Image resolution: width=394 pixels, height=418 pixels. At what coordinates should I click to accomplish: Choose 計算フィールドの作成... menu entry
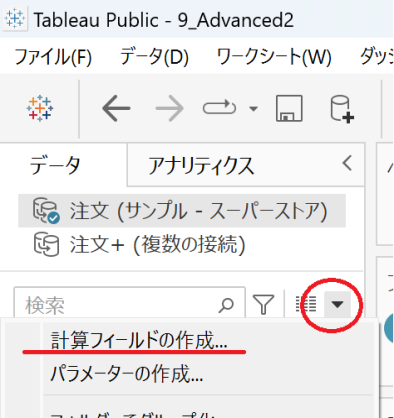click(139, 340)
